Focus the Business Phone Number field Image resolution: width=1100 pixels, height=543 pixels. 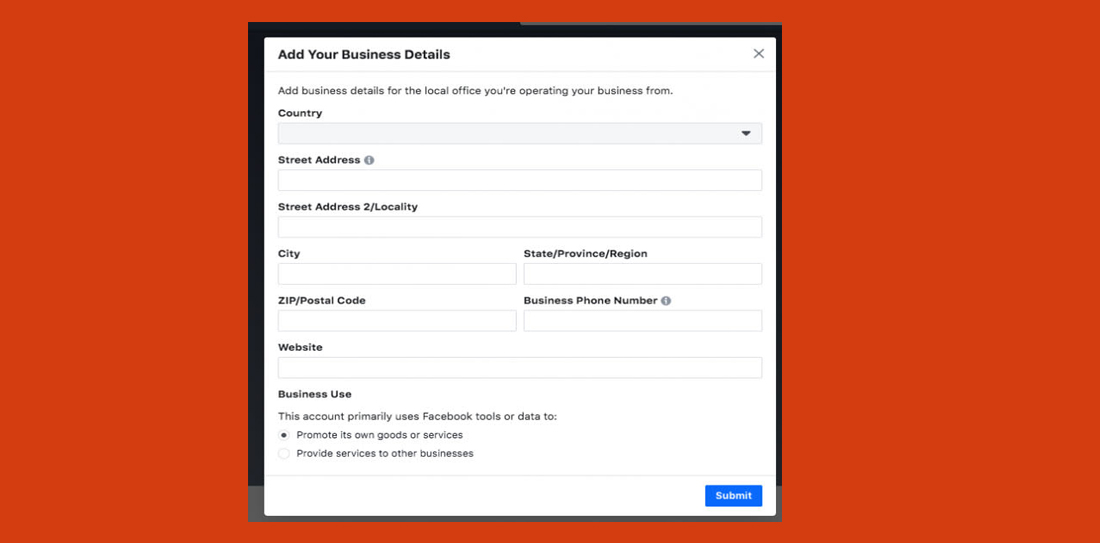point(642,321)
